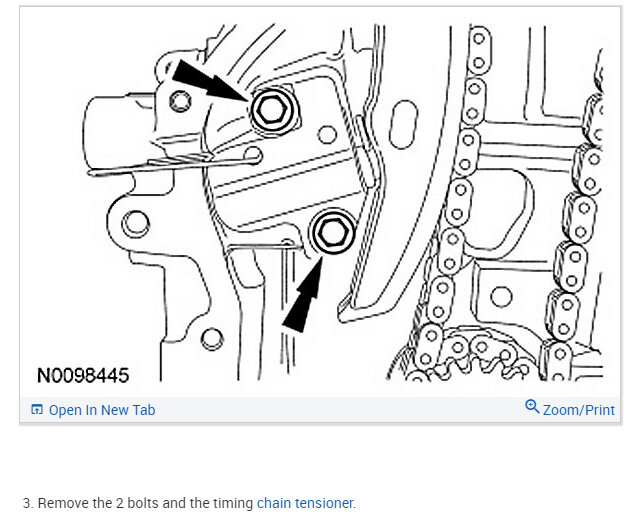Viewport: 636px width, 515px height.
Task: Select the figure number N0098445 label
Action: (x=83, y=376)
